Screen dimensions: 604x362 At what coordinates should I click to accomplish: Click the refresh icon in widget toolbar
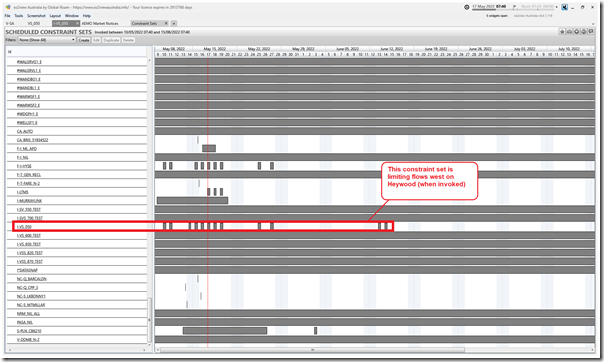(x=584, y=32)
